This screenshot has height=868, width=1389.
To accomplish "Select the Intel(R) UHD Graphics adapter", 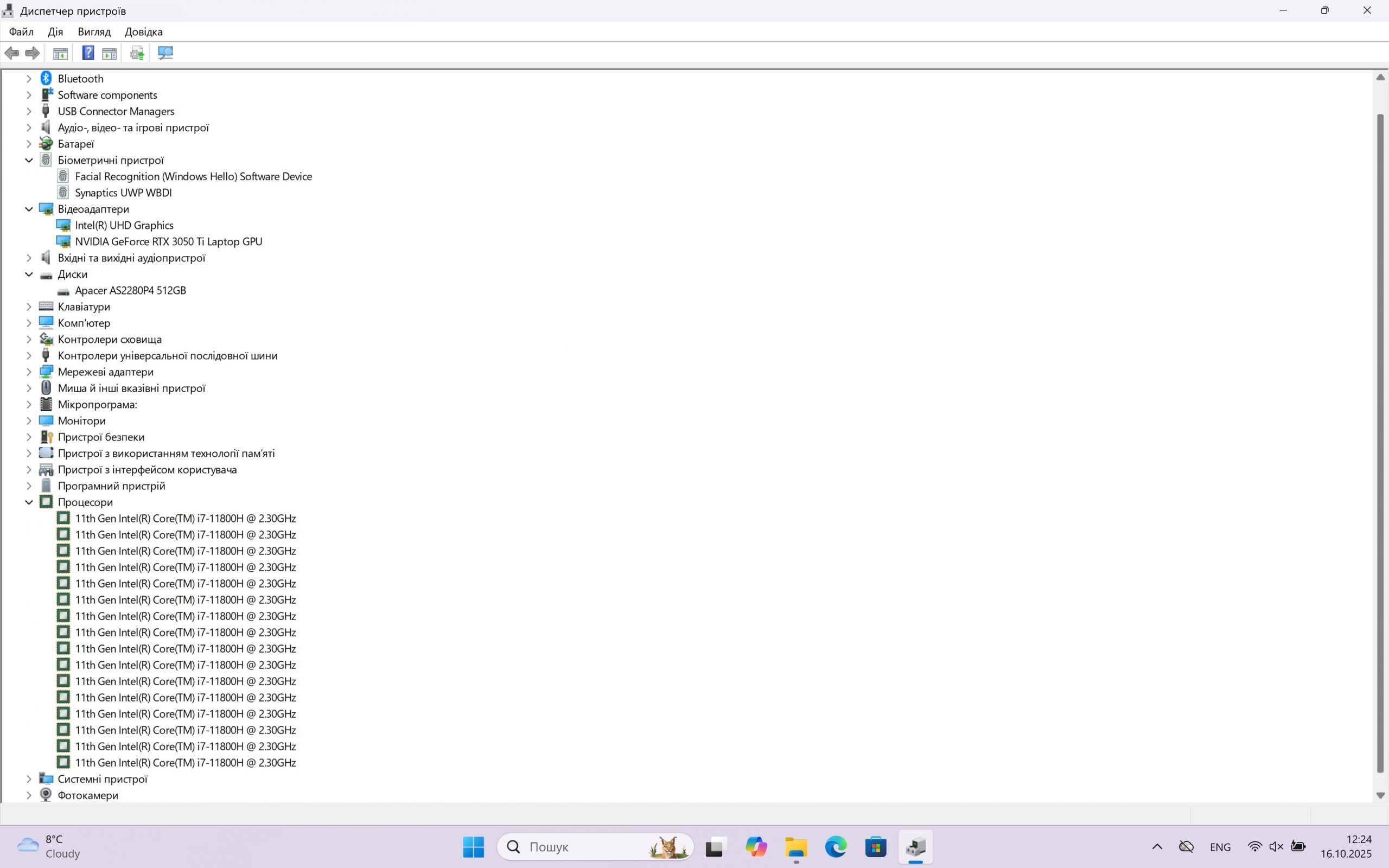I will click(124, 226).
